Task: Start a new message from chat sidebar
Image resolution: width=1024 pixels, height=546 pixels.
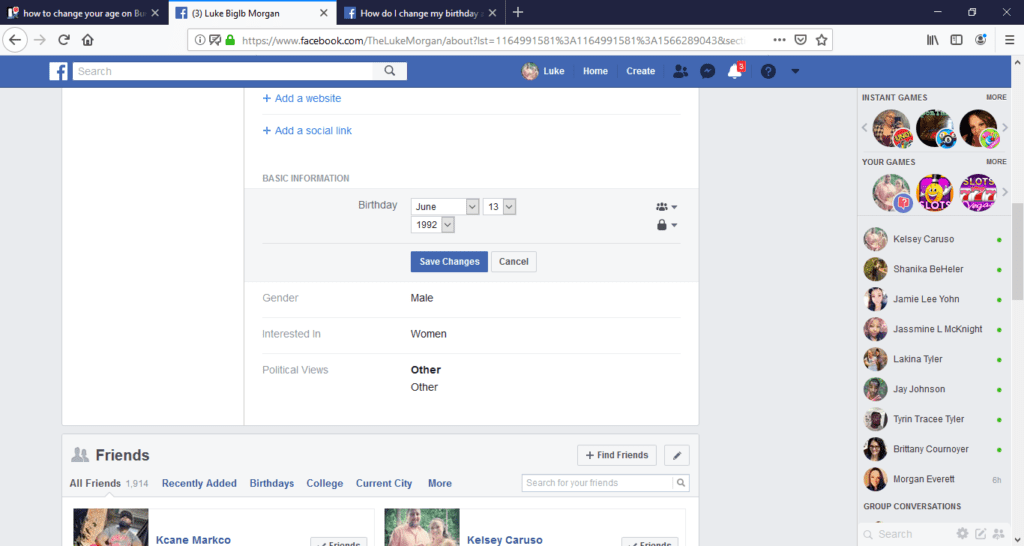Action: click(x=980, y=534)
